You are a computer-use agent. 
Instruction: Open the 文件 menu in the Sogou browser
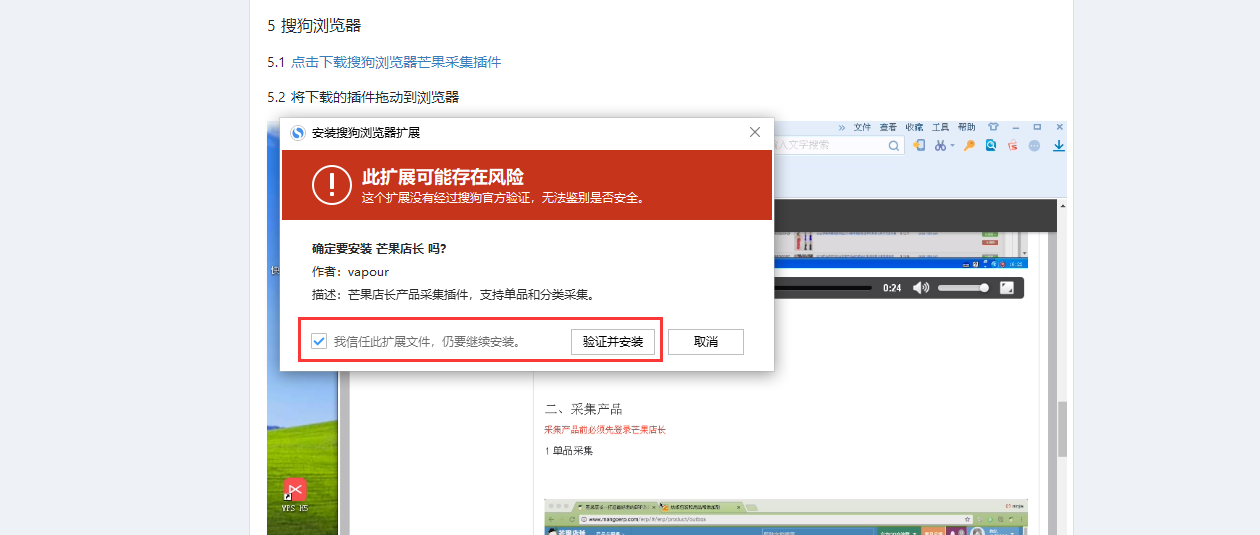(x=862, y=128)
